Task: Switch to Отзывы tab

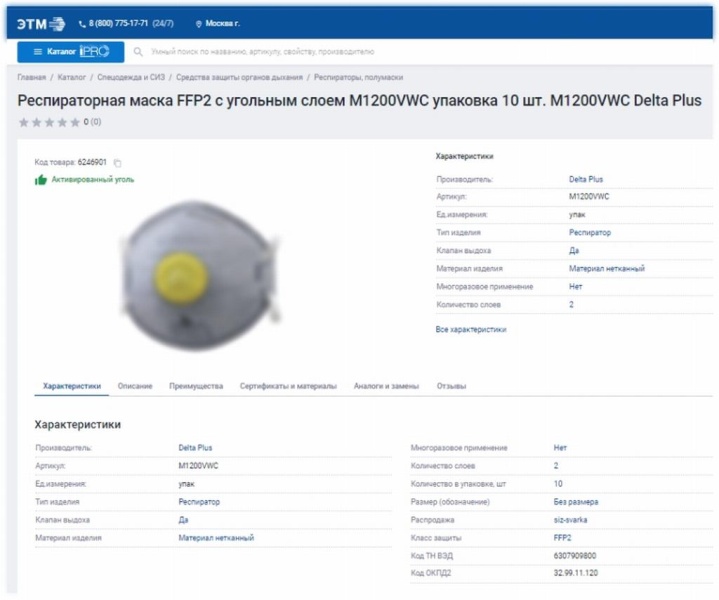Action: point(451,386)
